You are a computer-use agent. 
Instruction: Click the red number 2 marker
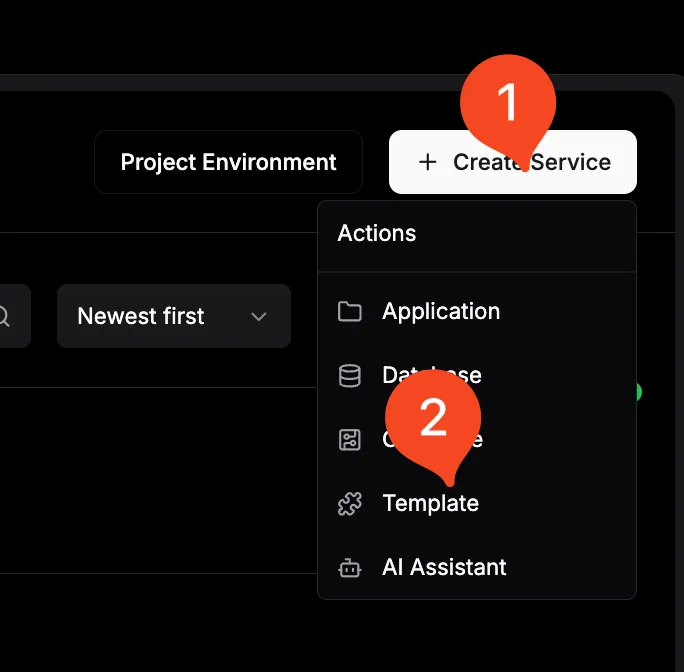pyautogui.click(x=433, y=419)
